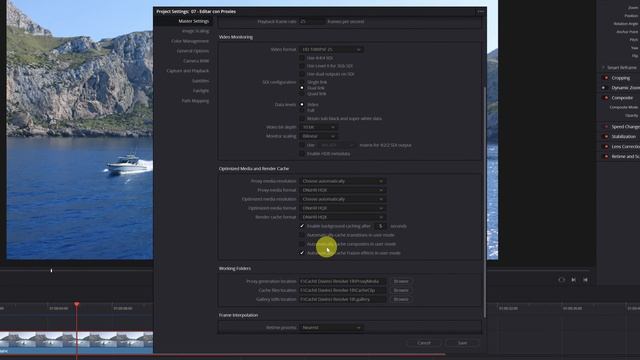The height and width of the screenshot is (360, 640).
Task: Choose Video data levels radio
Action: [302, 104]
